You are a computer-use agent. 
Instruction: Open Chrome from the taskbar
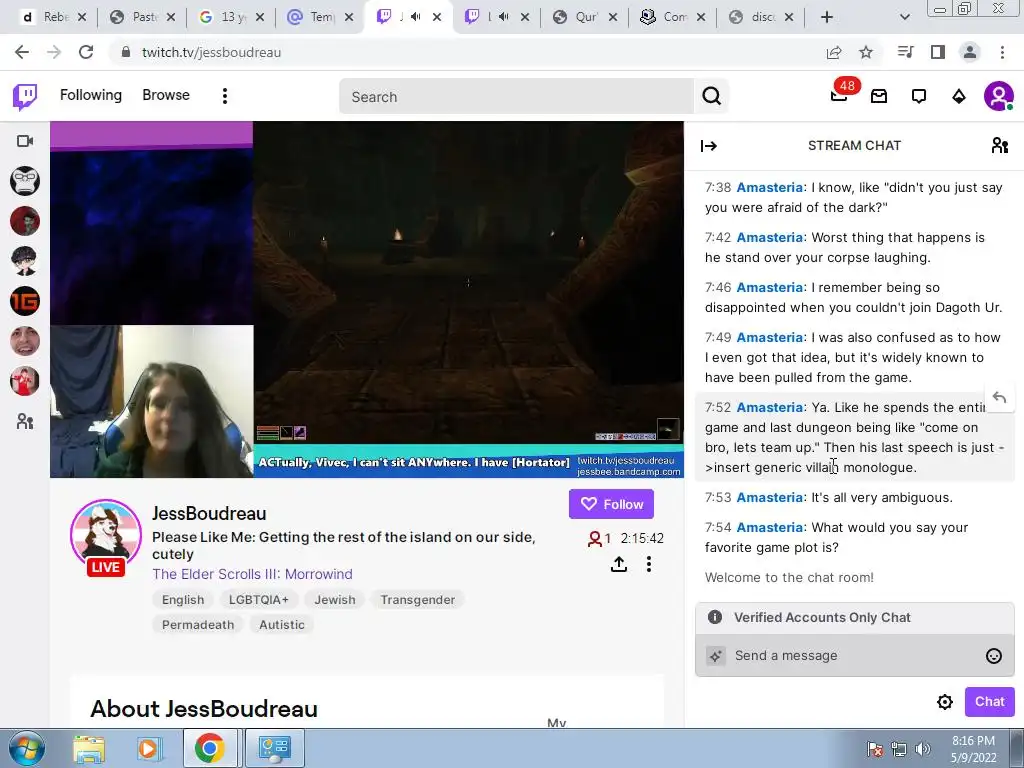point(209,748)
